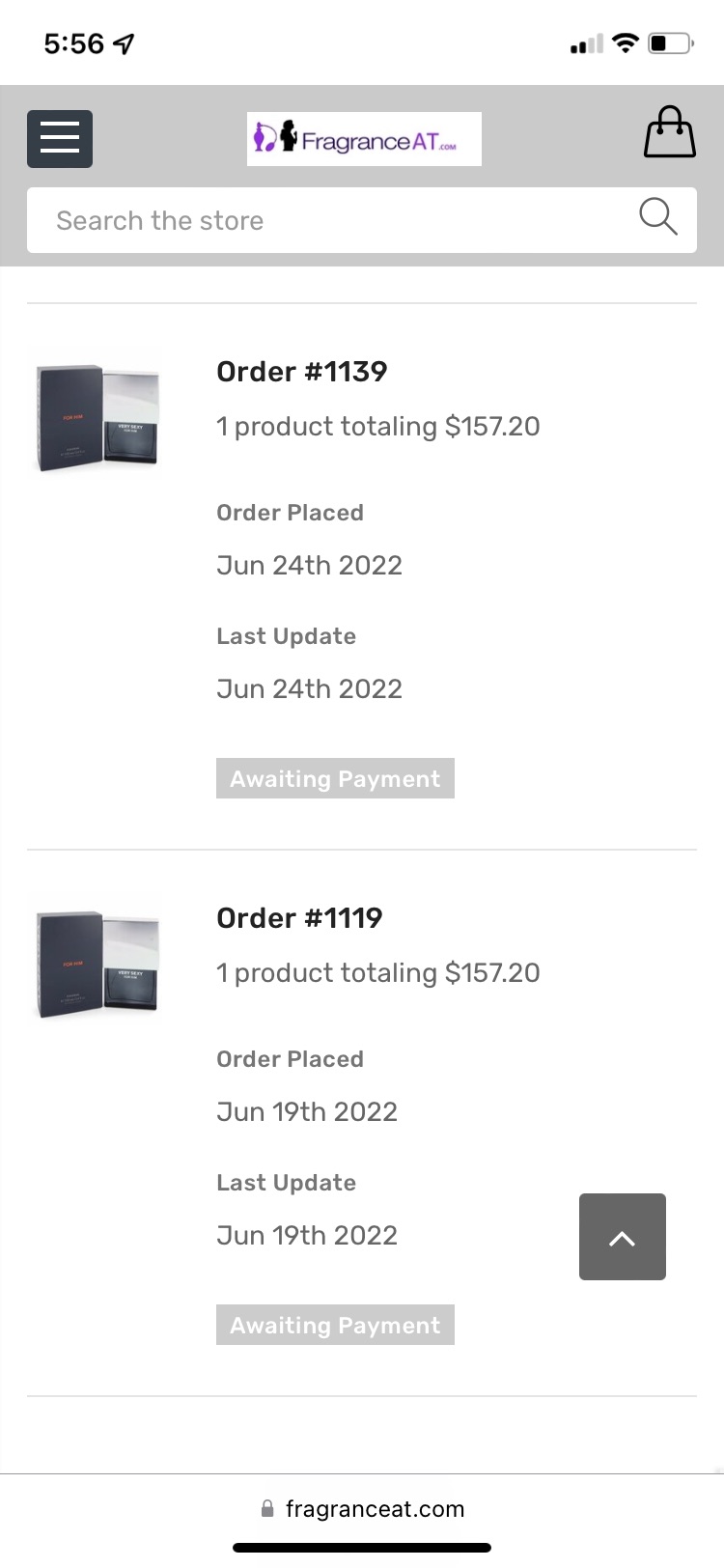Viewport: 724px width, 1568px height.
Task: Open Order #1139 details
Action: pyautogui.click(x=302, y=372)
